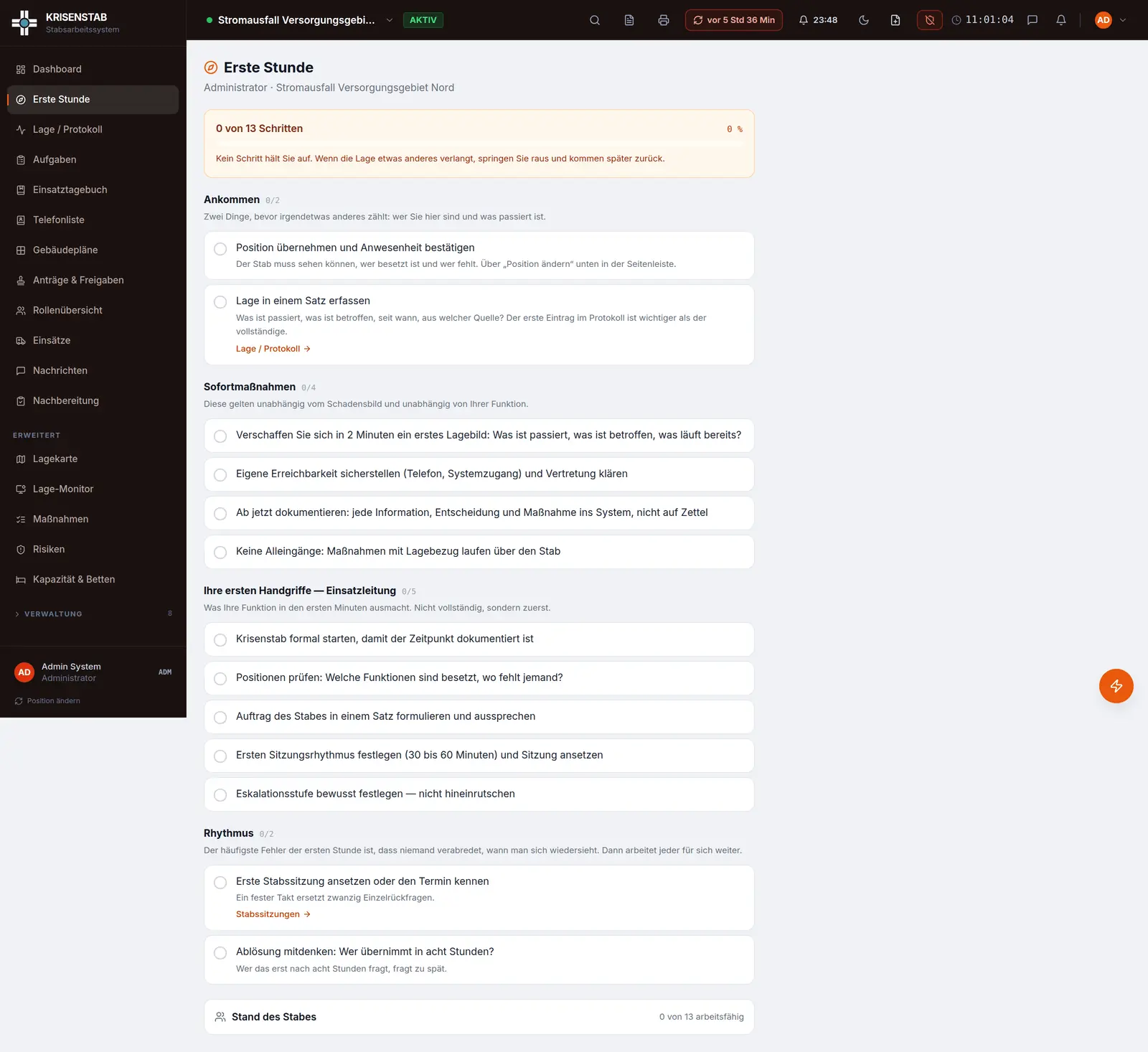Click the Risiken shield icon in sidebar
This screenshot has width=1148, height=1052.
click(21, 550)
